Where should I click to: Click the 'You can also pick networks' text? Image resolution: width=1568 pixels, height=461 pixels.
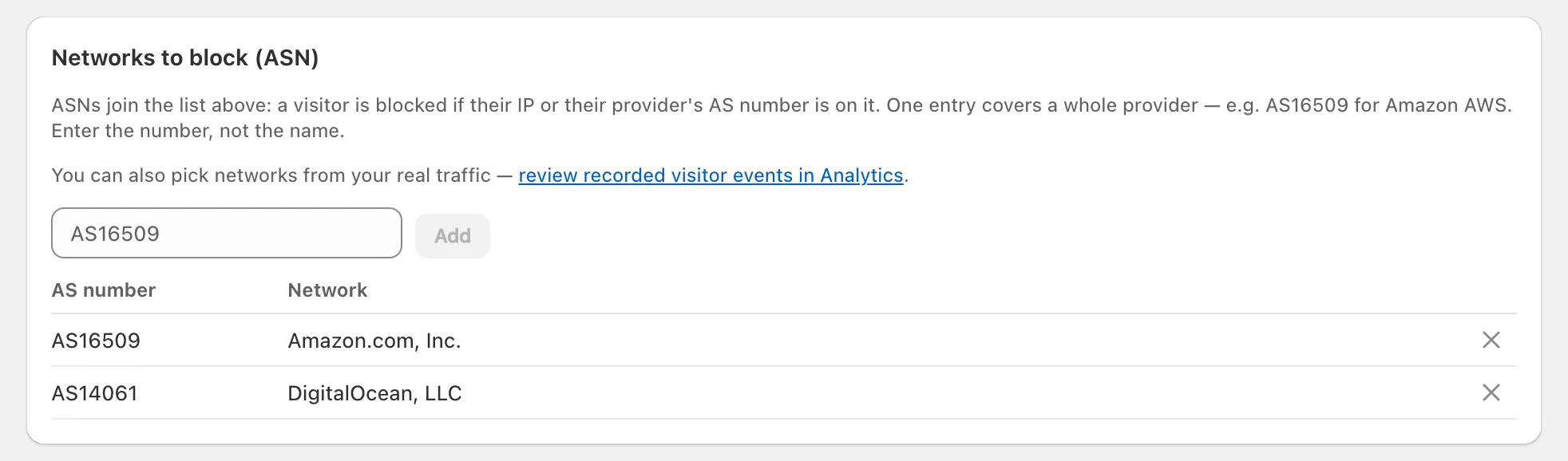[271, 175]
